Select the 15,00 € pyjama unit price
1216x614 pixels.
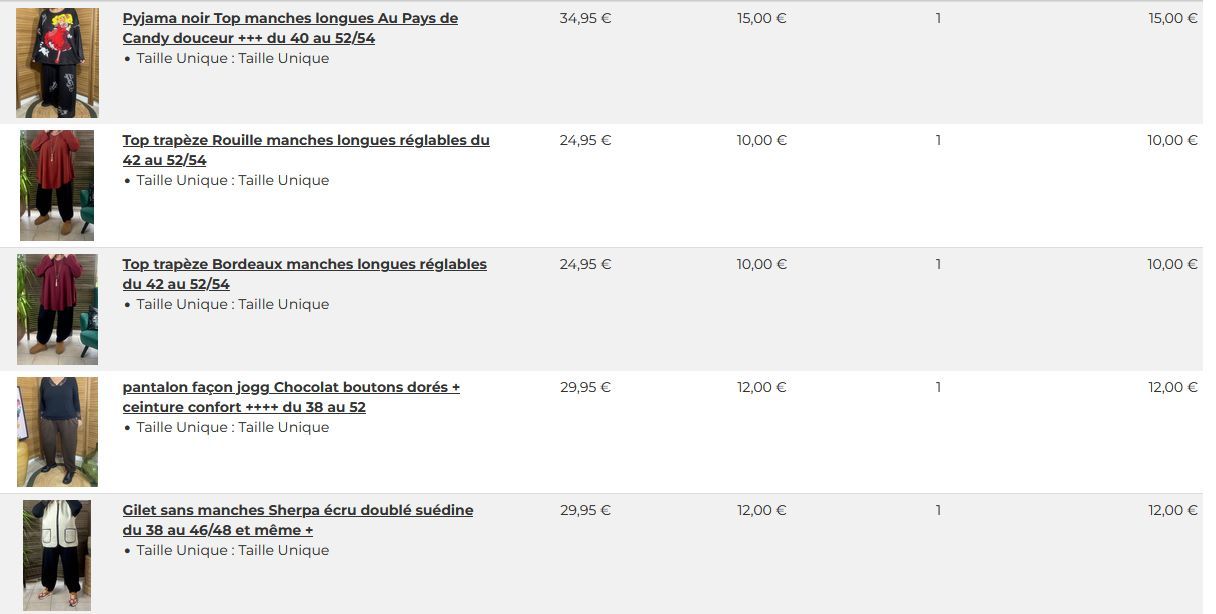[x=762, y=18]
